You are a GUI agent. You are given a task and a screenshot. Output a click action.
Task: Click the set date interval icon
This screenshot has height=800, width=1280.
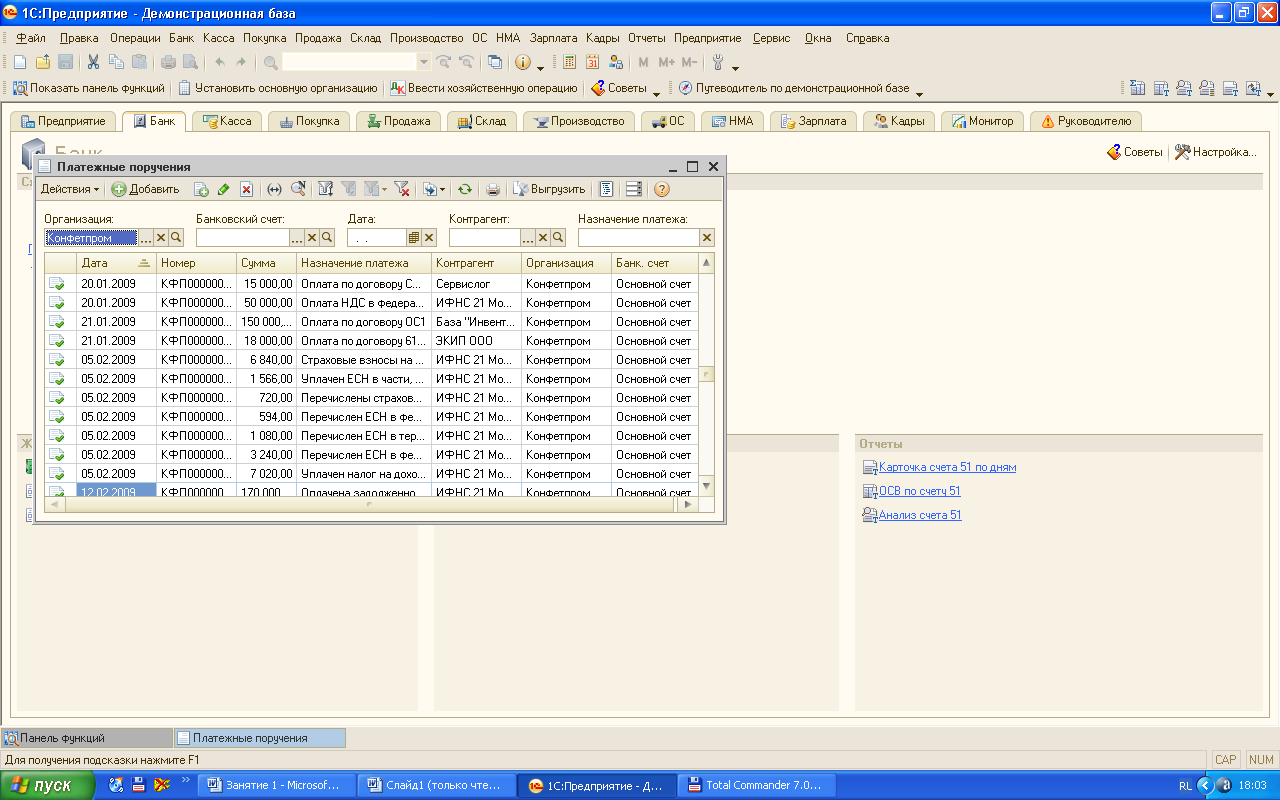pos(274,189)
